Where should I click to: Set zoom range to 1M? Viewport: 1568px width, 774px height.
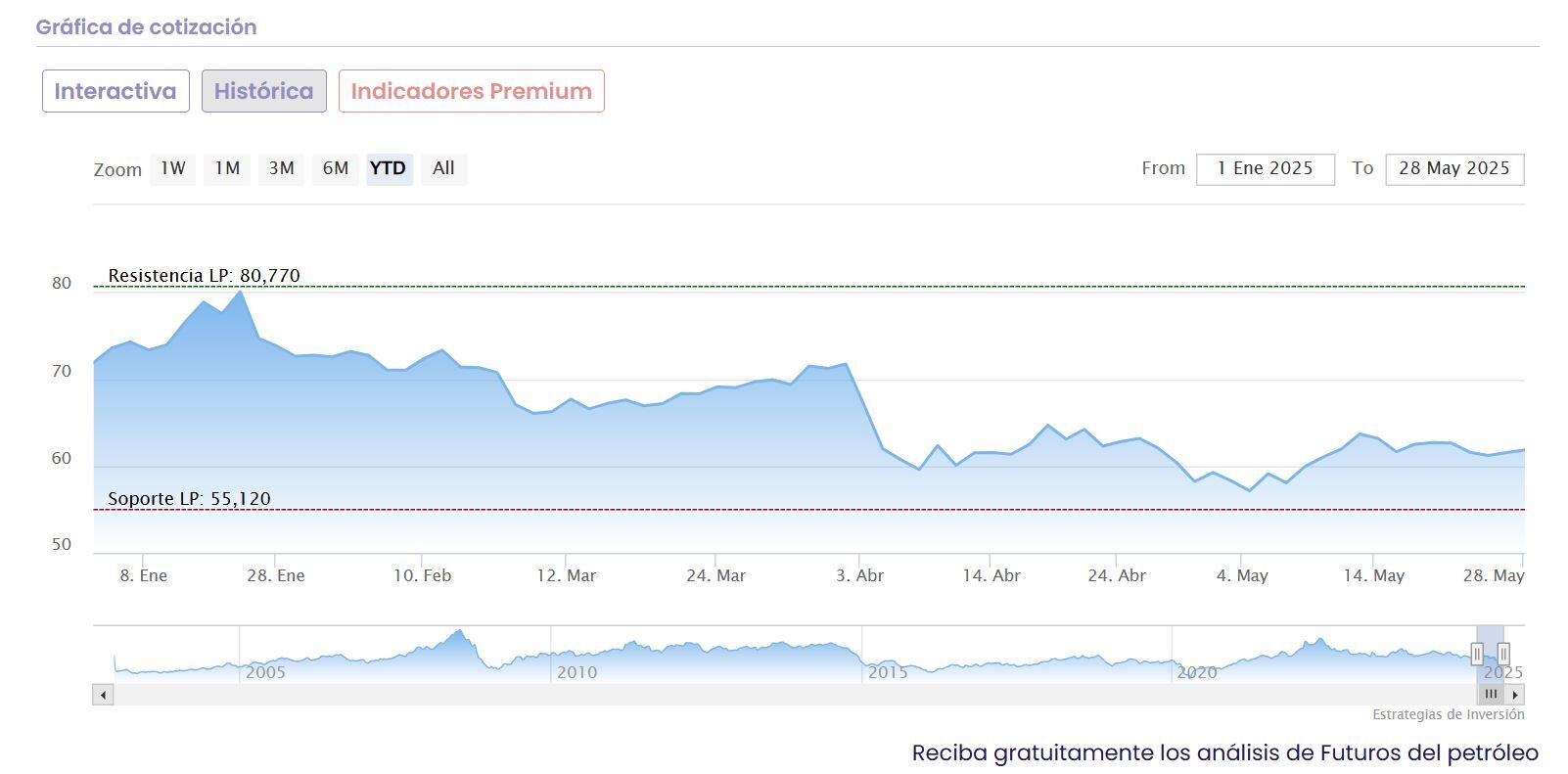227,168
